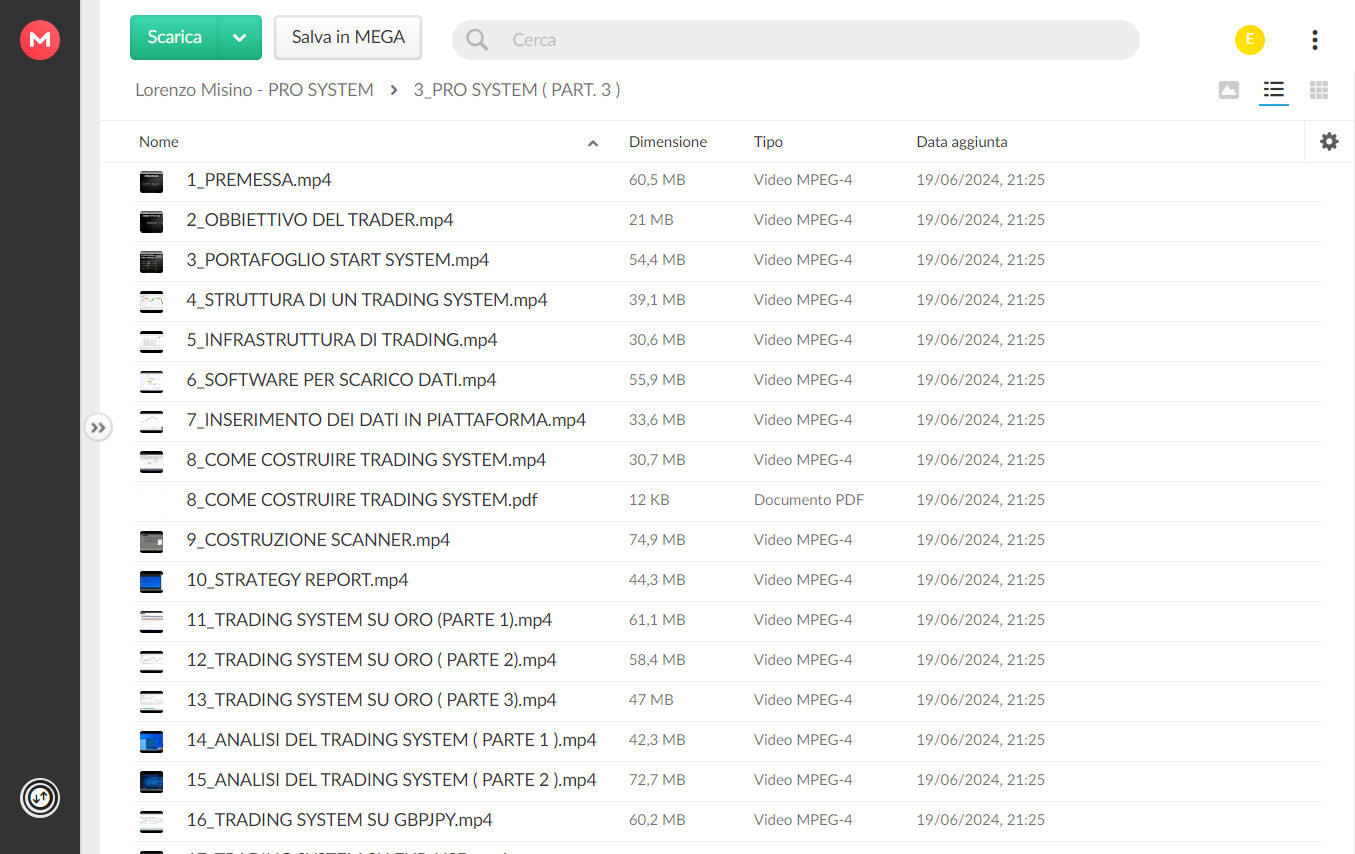Select the list view icon

1273,90
